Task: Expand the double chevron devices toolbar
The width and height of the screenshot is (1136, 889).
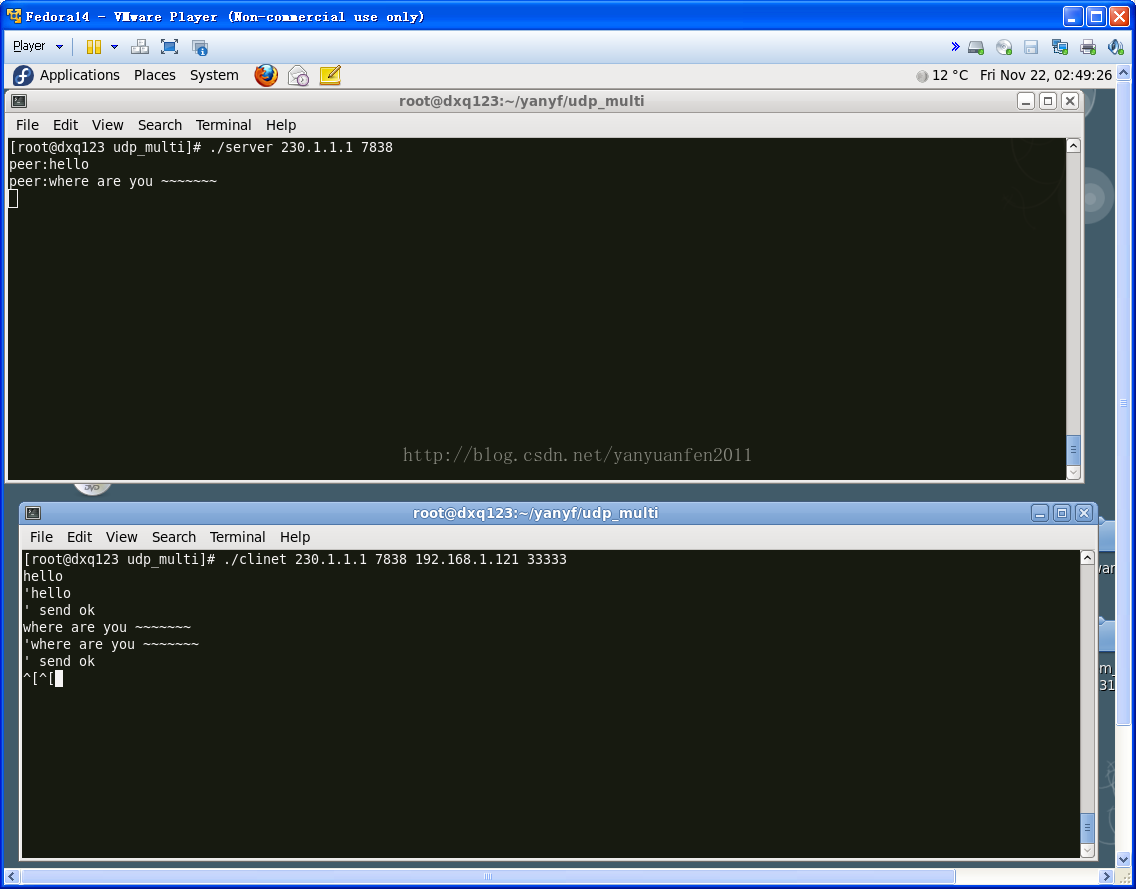Action: click(x=955, y=47)
